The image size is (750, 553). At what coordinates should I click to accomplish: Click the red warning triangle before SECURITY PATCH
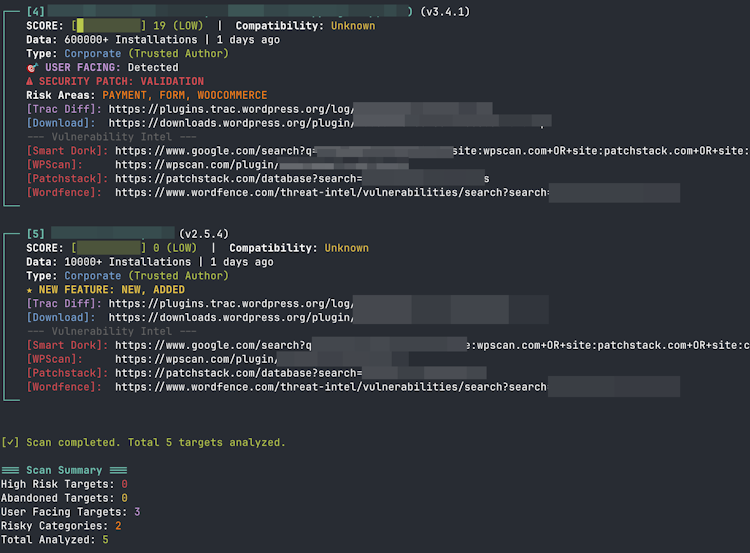point(30,81)
